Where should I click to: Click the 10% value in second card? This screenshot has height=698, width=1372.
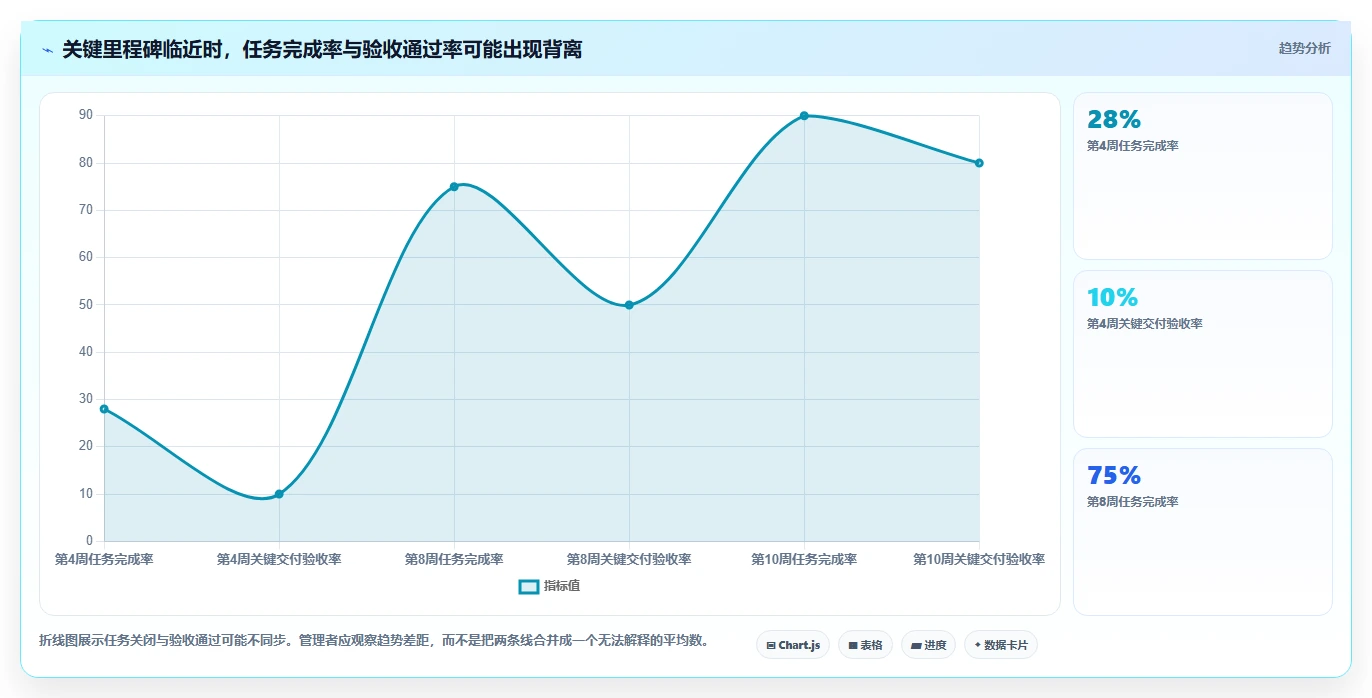(1112, 298)
